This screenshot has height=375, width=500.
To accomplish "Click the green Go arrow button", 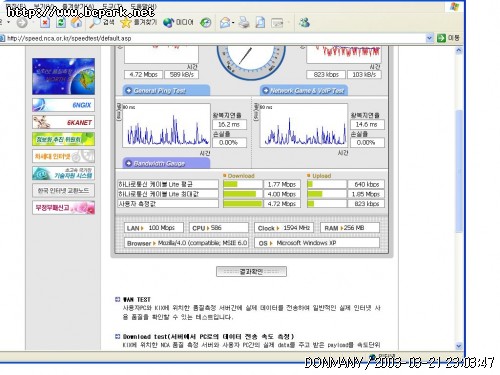I will click(448, 38).
